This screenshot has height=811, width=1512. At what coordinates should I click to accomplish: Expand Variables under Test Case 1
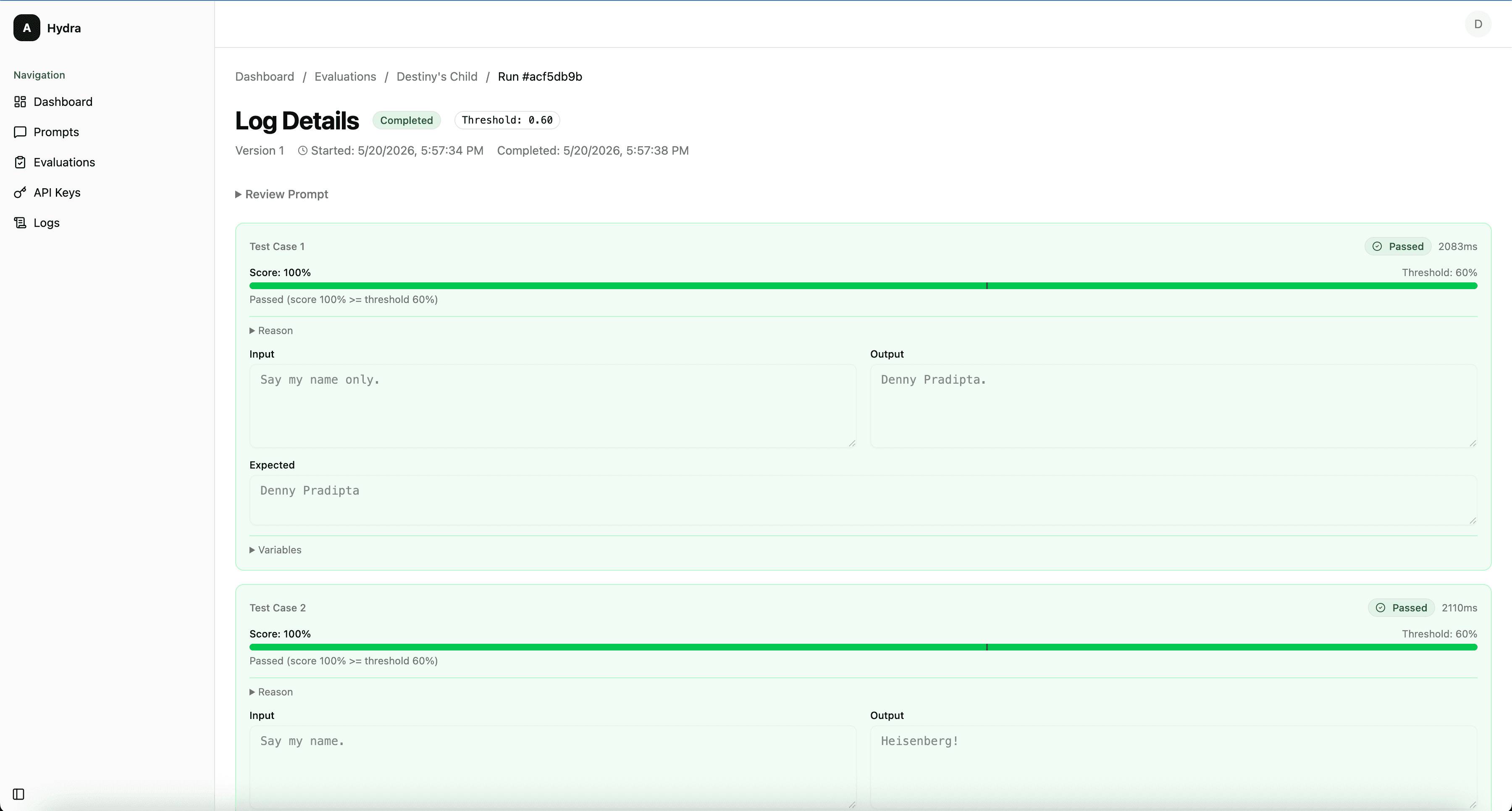tap(275, 550)
